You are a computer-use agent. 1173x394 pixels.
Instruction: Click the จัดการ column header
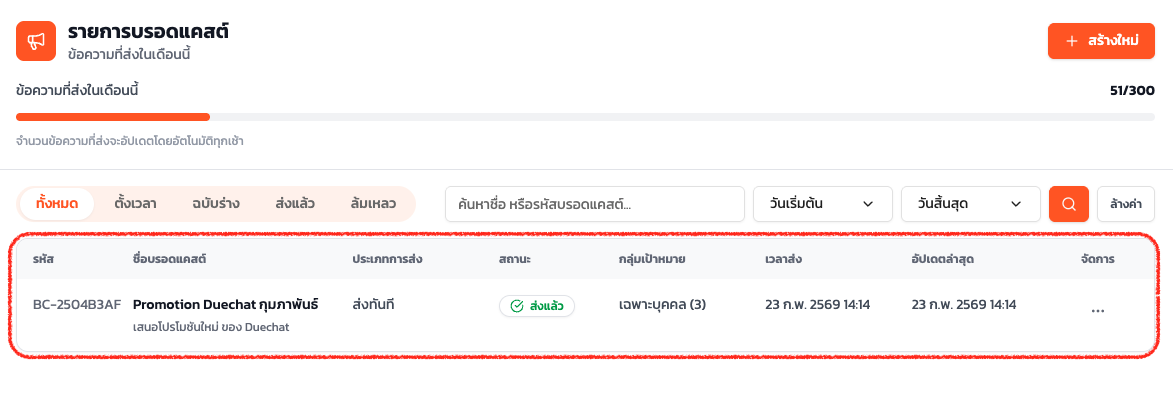point(1097,260)
